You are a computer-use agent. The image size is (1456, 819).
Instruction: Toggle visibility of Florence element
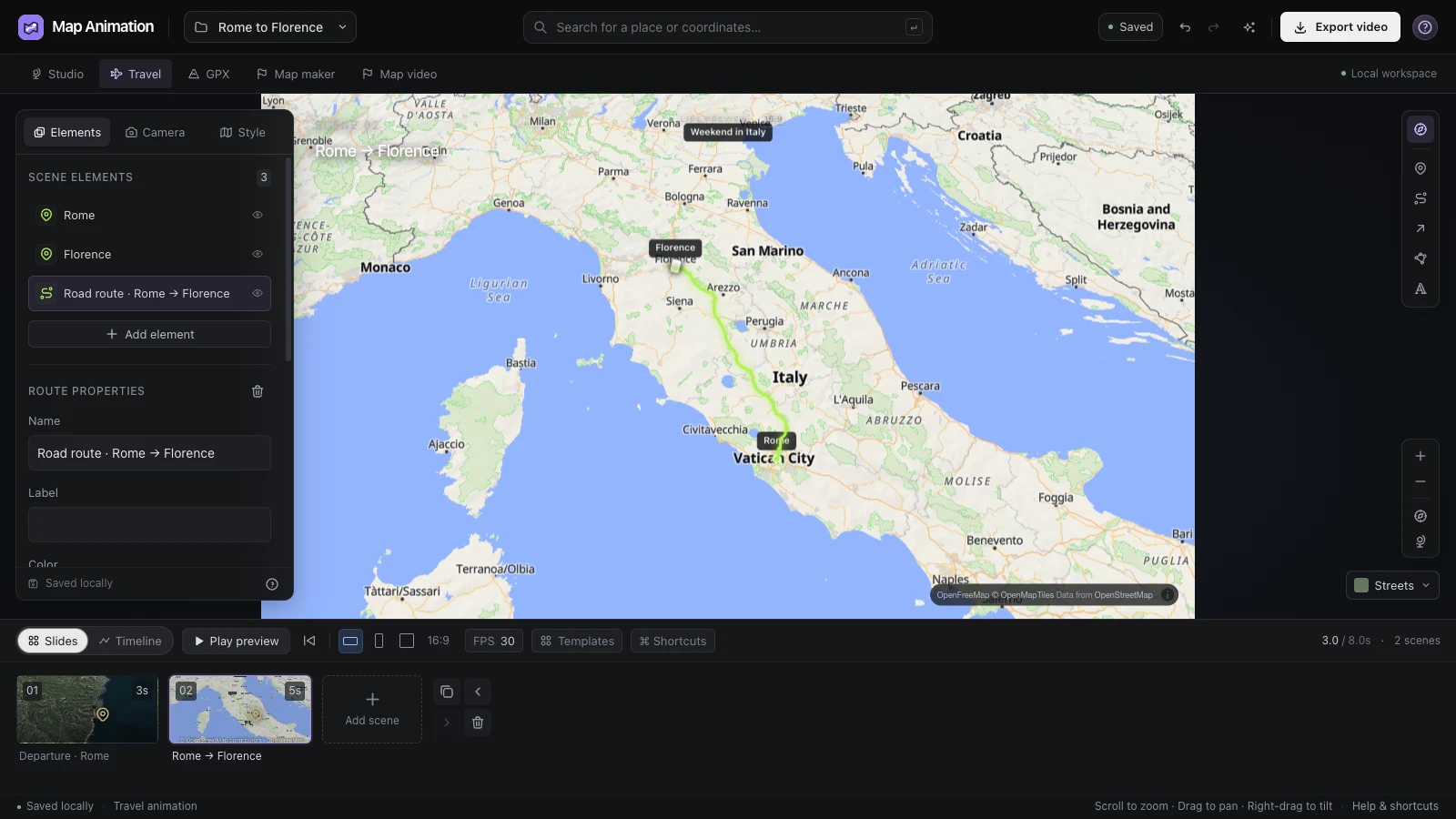point(258,255)
